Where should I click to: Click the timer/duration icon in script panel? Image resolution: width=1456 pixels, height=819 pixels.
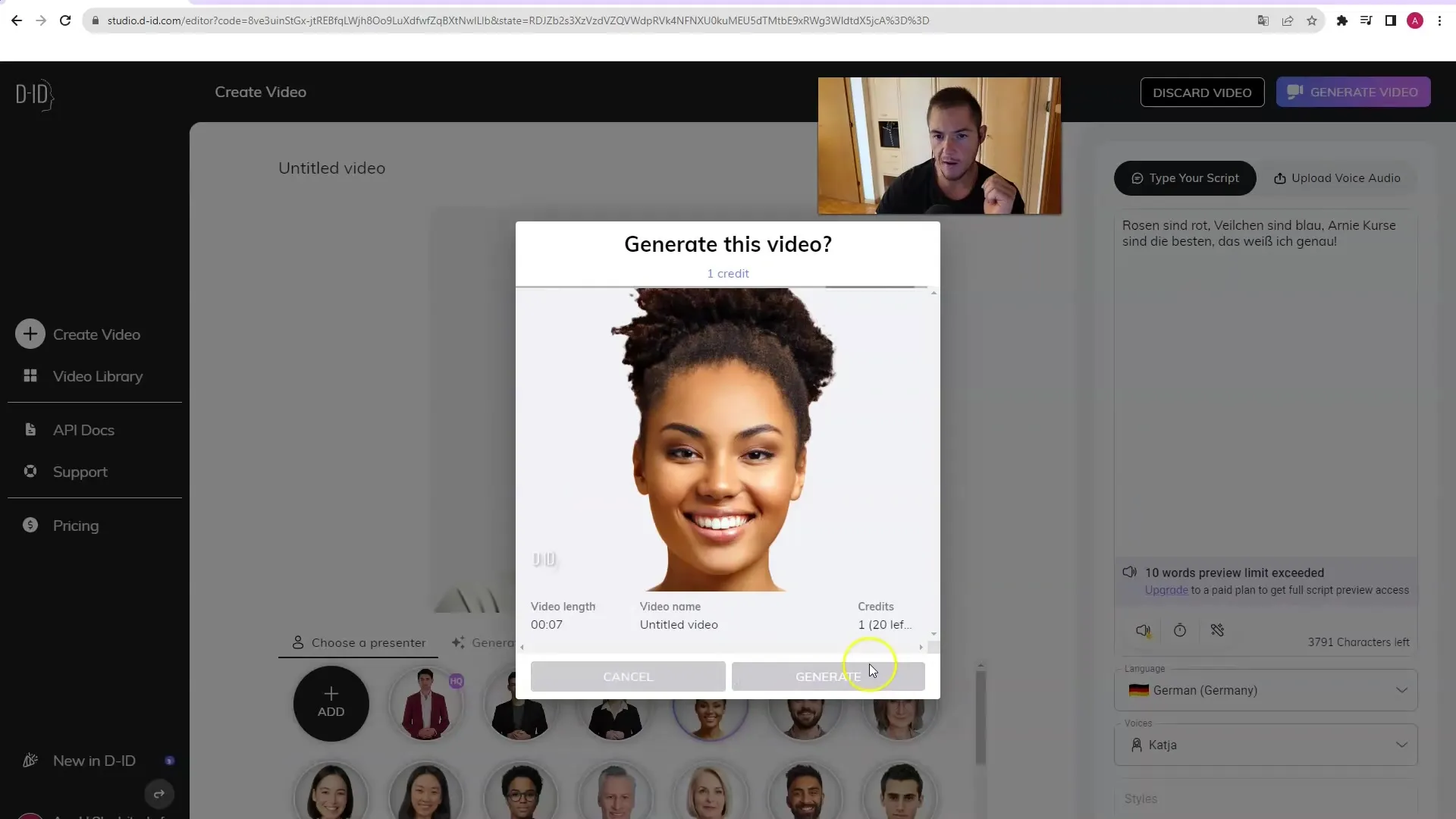click(x=1180, y=630)
